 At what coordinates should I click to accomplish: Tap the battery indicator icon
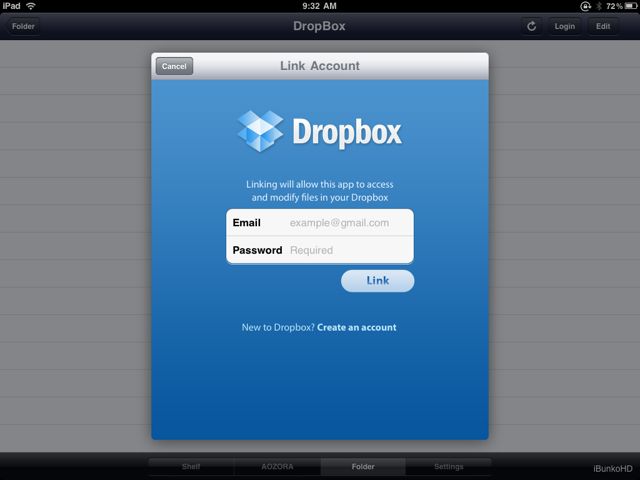pyautogui.click(x=630, y=6)
